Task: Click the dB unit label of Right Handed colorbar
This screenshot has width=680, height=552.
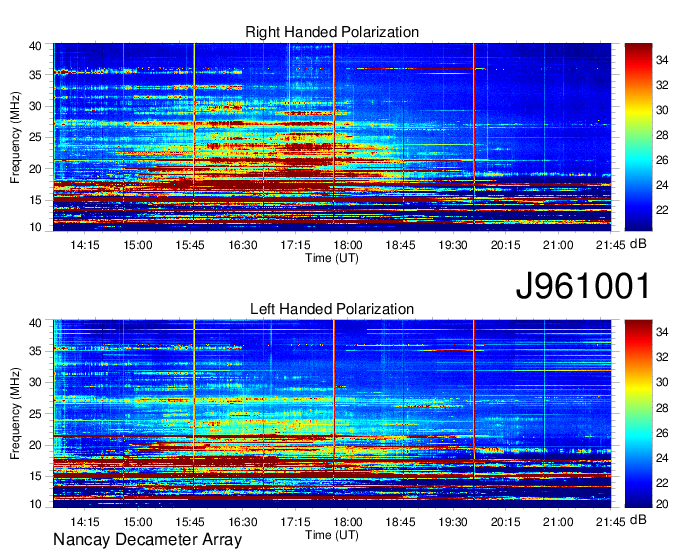Action: (x=638, y=244)
